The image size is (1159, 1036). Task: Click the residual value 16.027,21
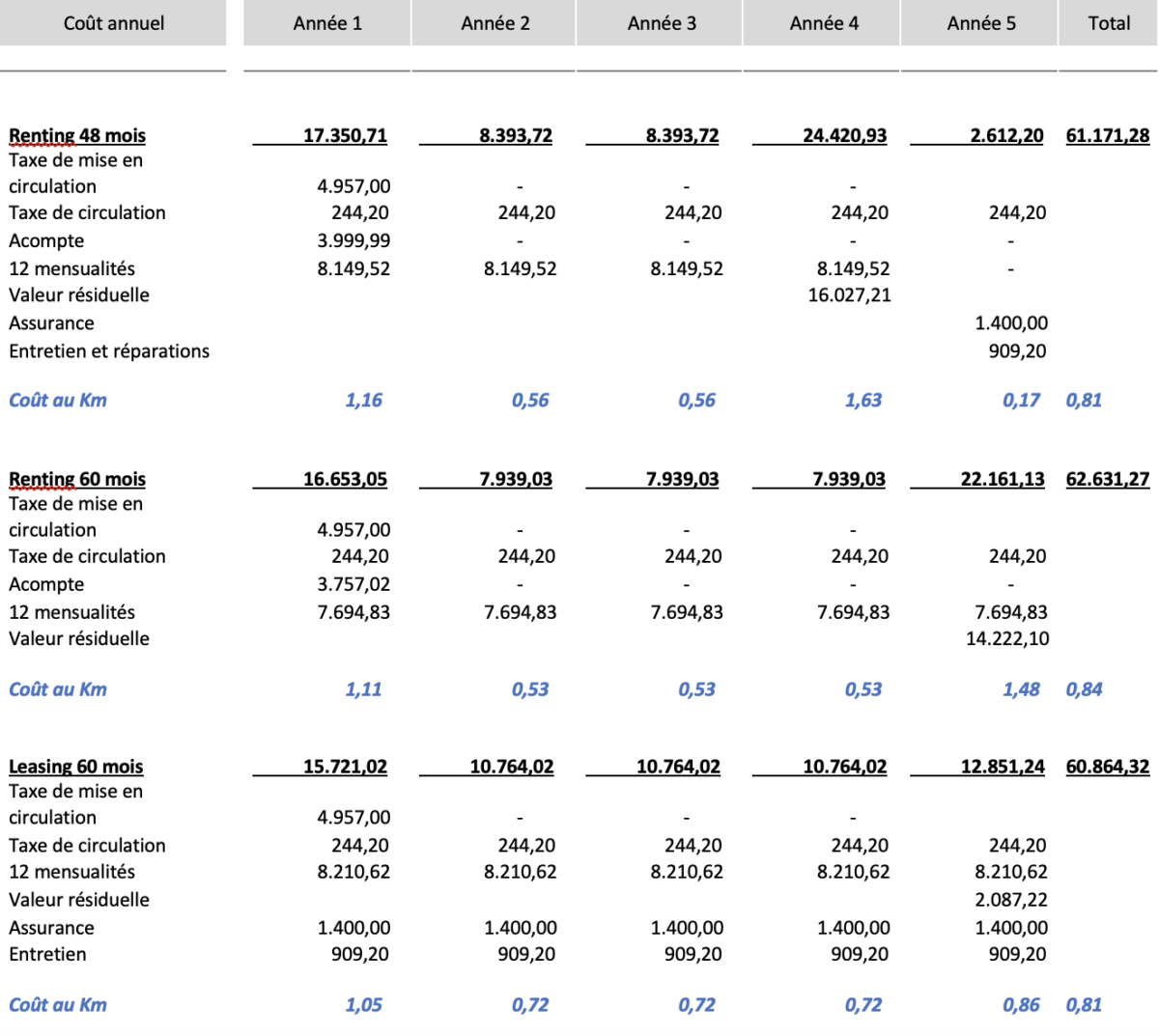[x=849, y=294]
